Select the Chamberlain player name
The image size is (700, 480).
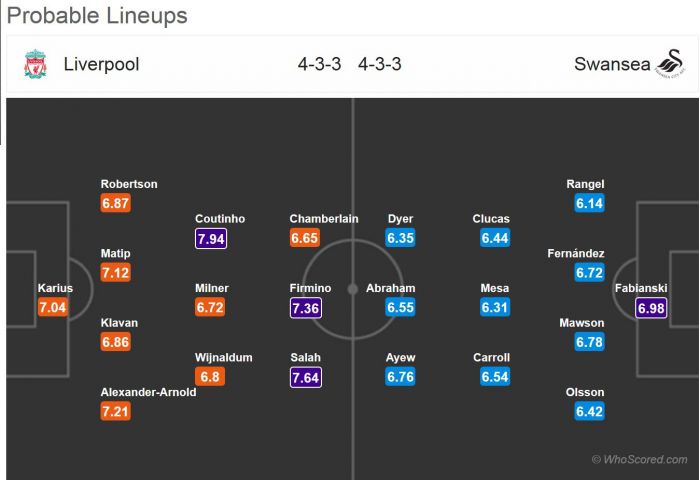[323, 219]
